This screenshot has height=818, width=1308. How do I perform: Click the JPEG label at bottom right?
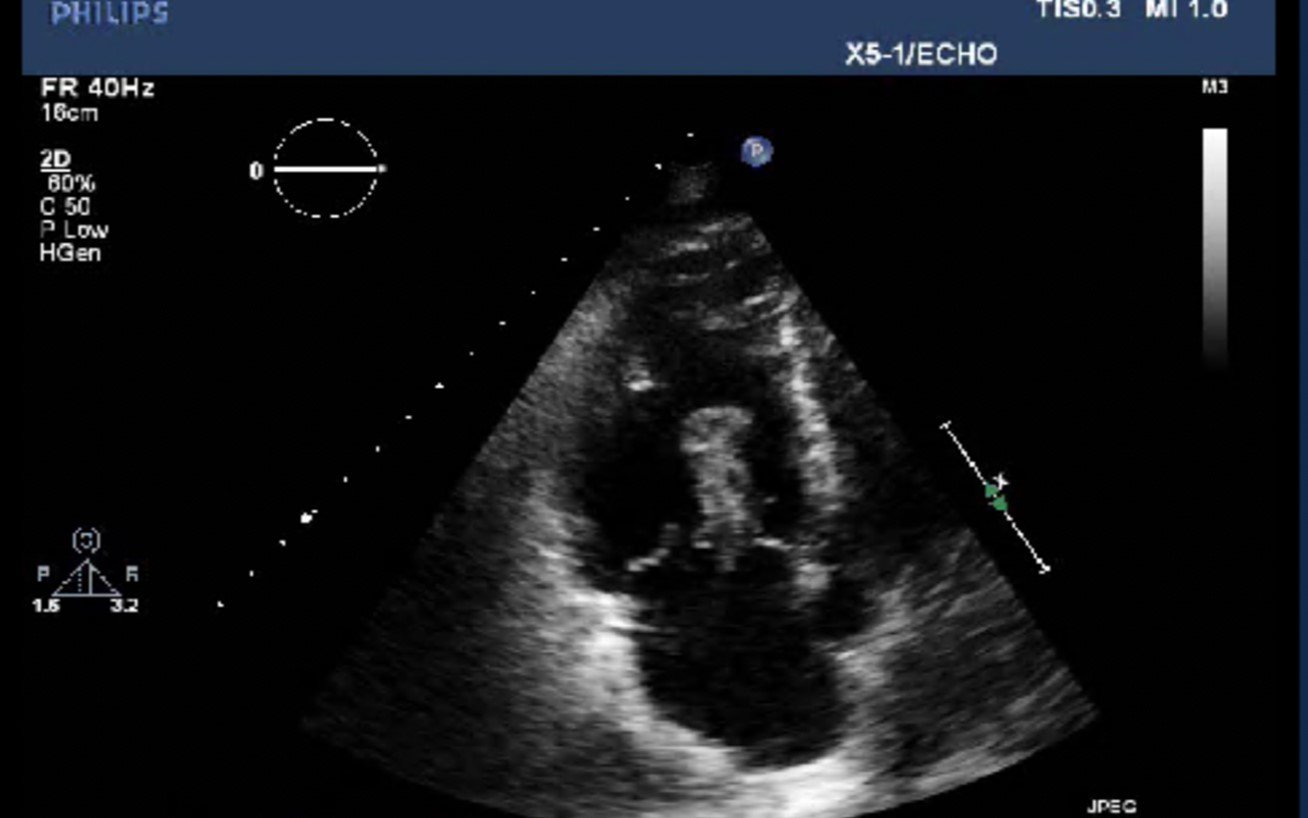(x=1111, y=807)
